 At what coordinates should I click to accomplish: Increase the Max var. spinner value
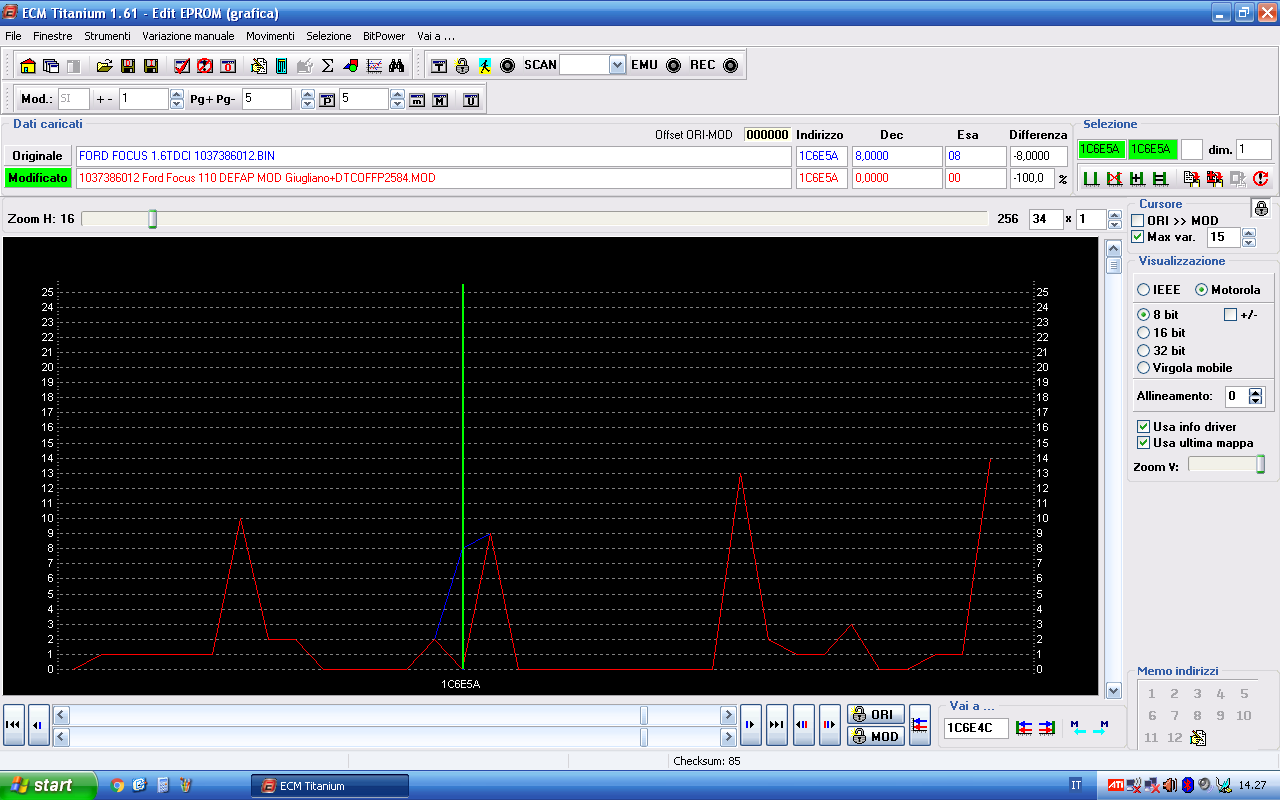click(x=1248, y=233)
